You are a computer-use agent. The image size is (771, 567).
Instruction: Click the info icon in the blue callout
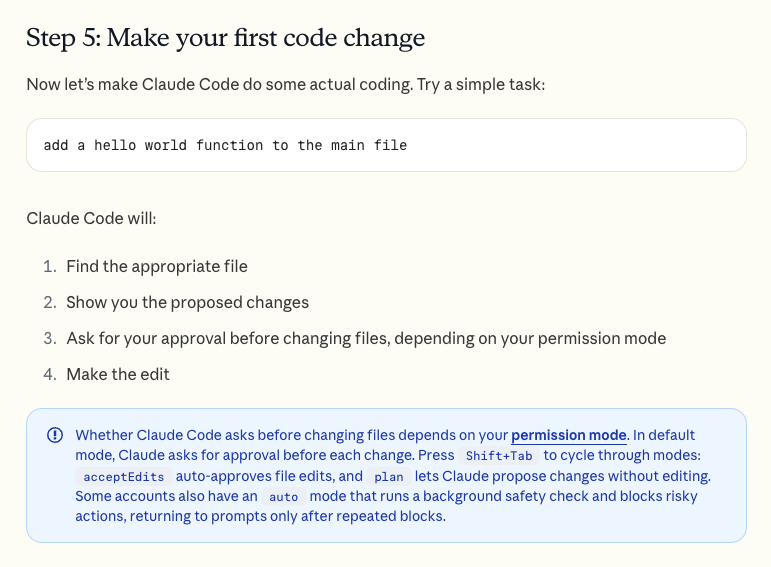tap(55, 435)
